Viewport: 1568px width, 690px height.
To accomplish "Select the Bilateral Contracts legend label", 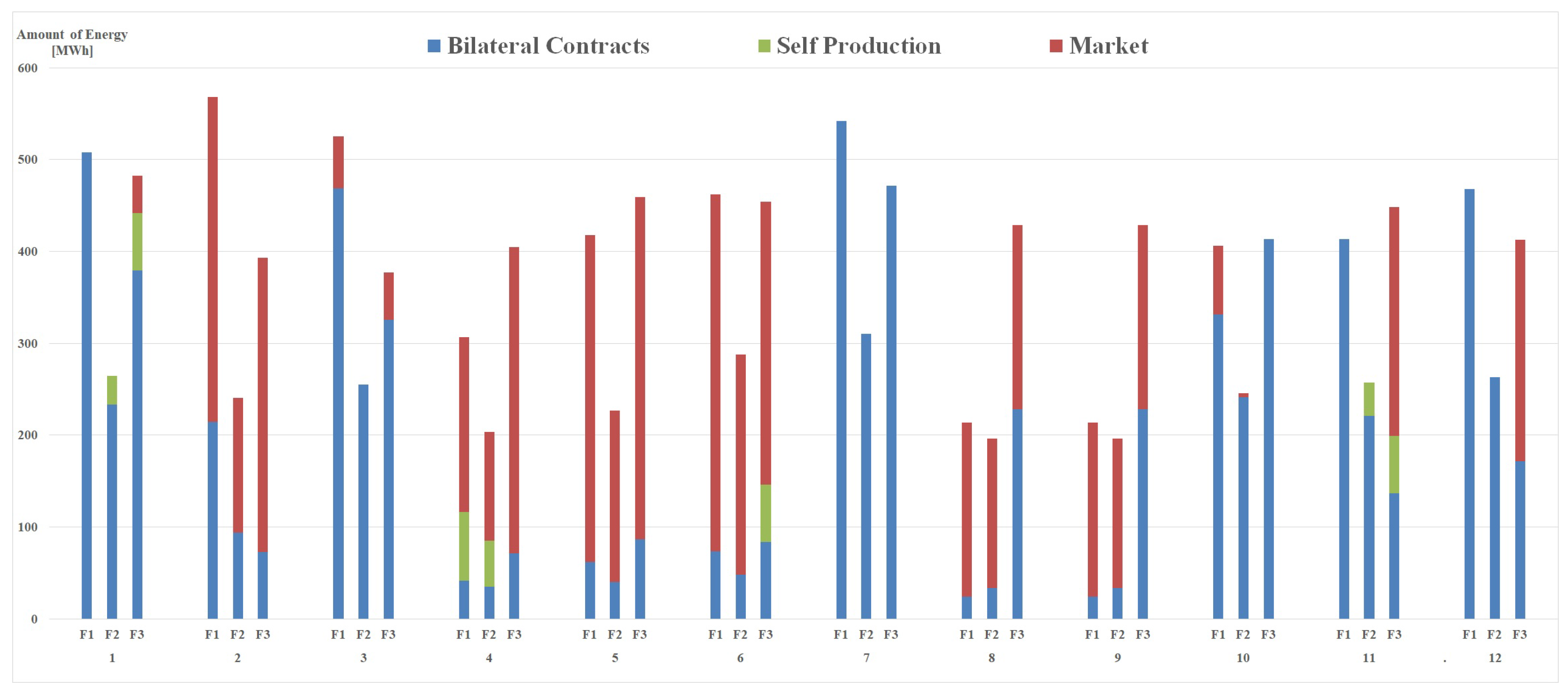I will point(548,46).
